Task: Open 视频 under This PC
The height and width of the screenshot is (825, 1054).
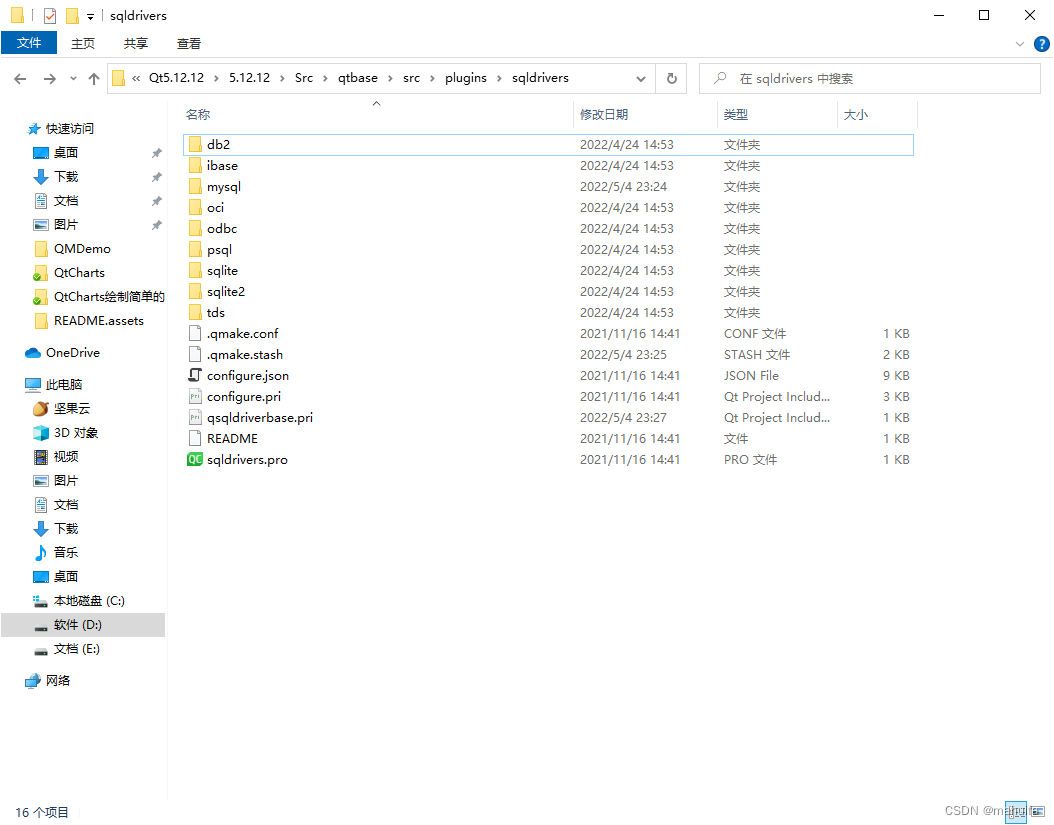Action: 66,457
